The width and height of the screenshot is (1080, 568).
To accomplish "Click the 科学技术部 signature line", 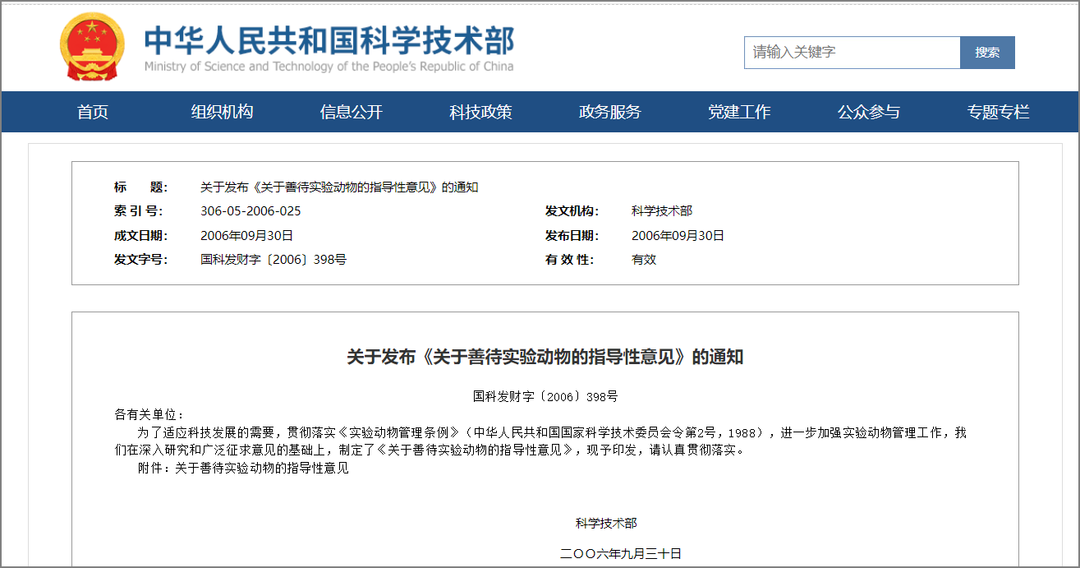I will (x=606, y=523).
